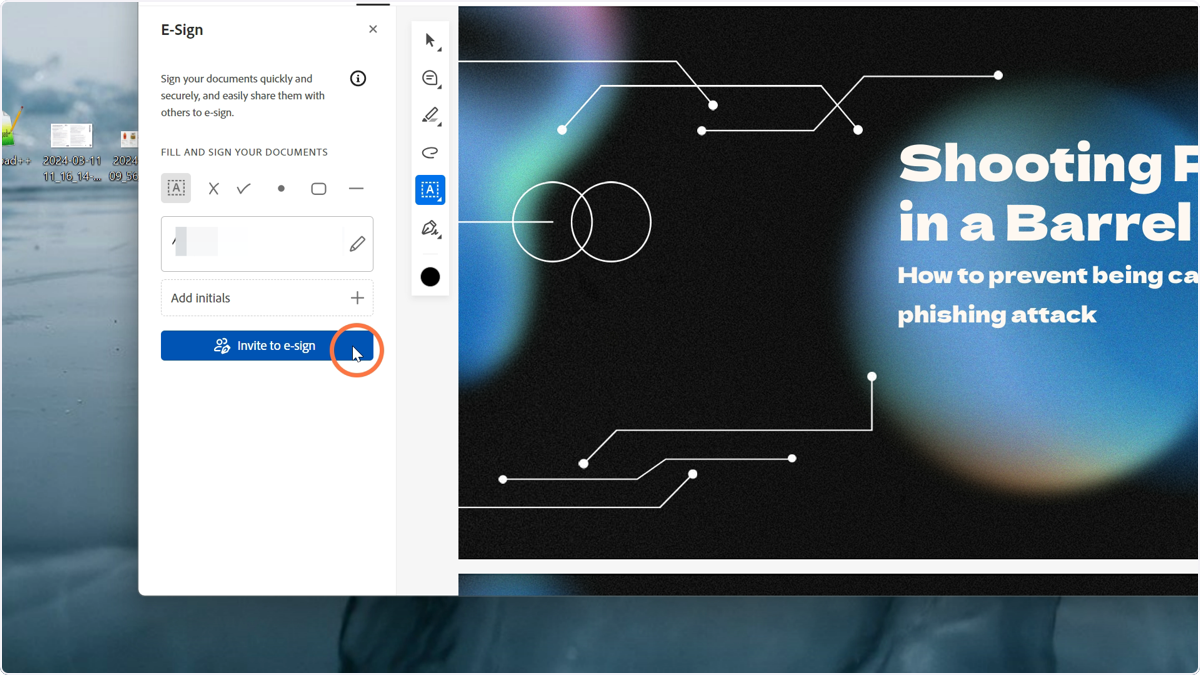Select the dot fill tool
Viewport: 1200px width, 675px height.
pos(281,188)
